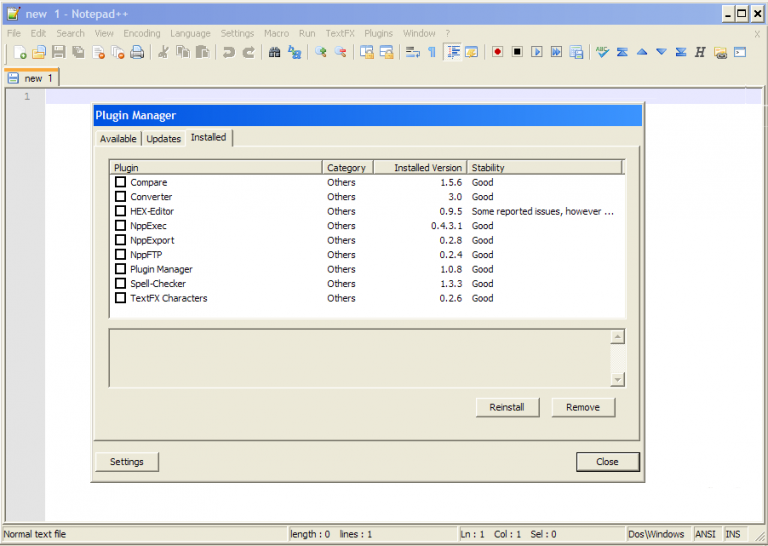
Task: Click the Open file folder icon
Action: click(39, 52)
